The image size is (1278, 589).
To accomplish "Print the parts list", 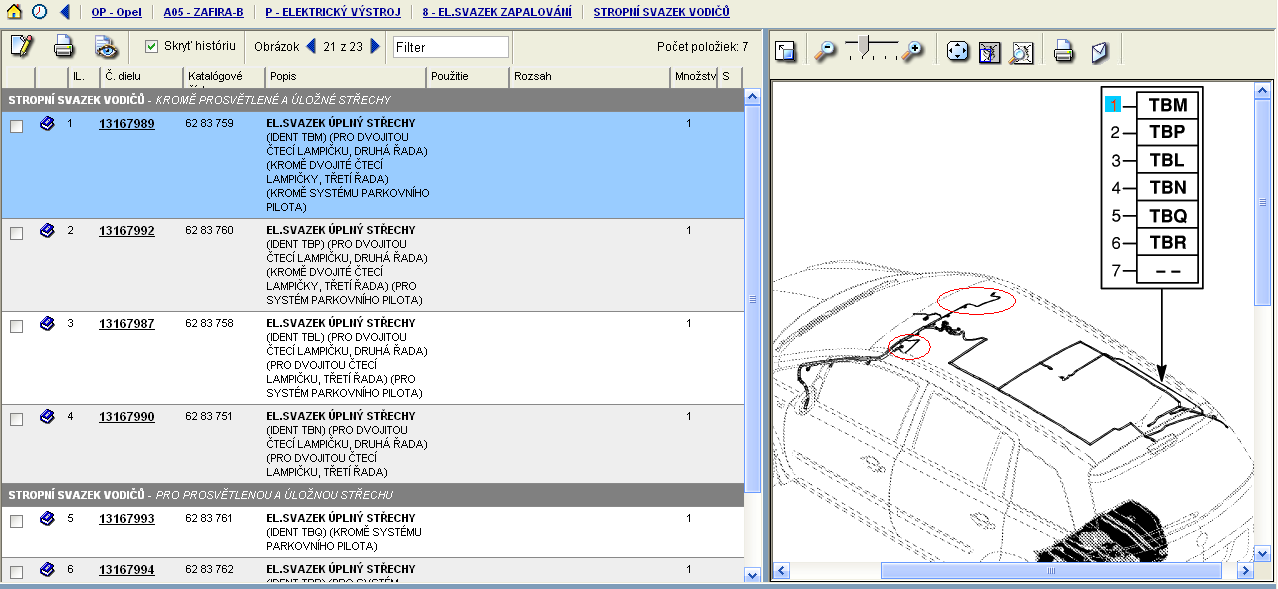I will click(x=64, y=46).
